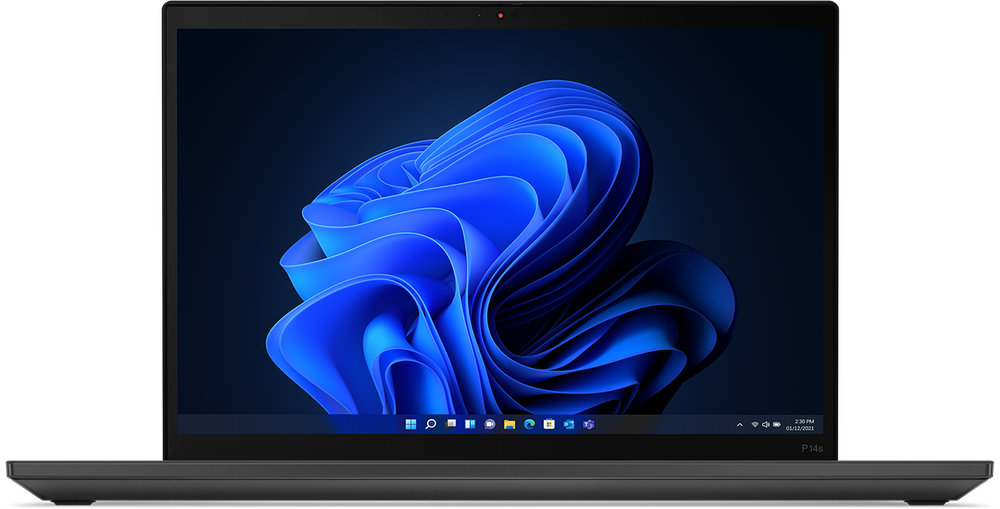Open Microsoft Teams app icon
The height and width of the screenshot is (509, 1000).
tap(589, 424)
